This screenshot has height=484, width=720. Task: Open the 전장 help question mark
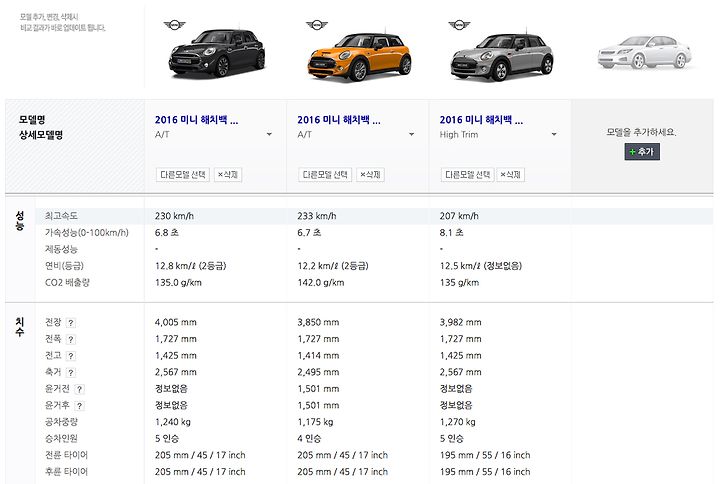coord(71,323)
